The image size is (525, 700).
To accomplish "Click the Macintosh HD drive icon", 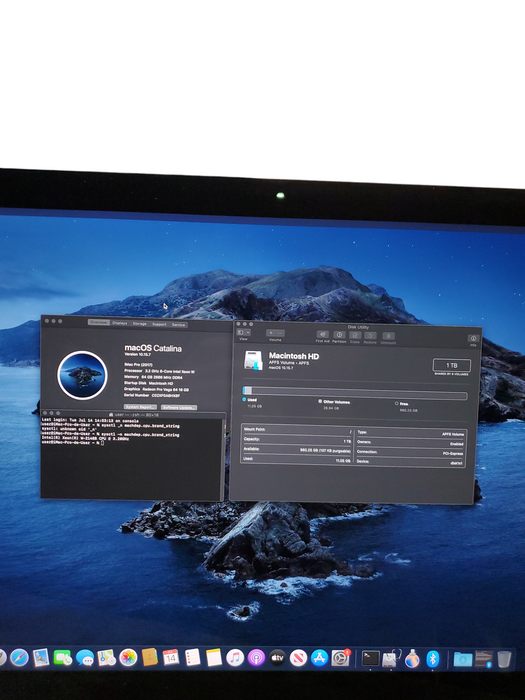I will 253,360.
